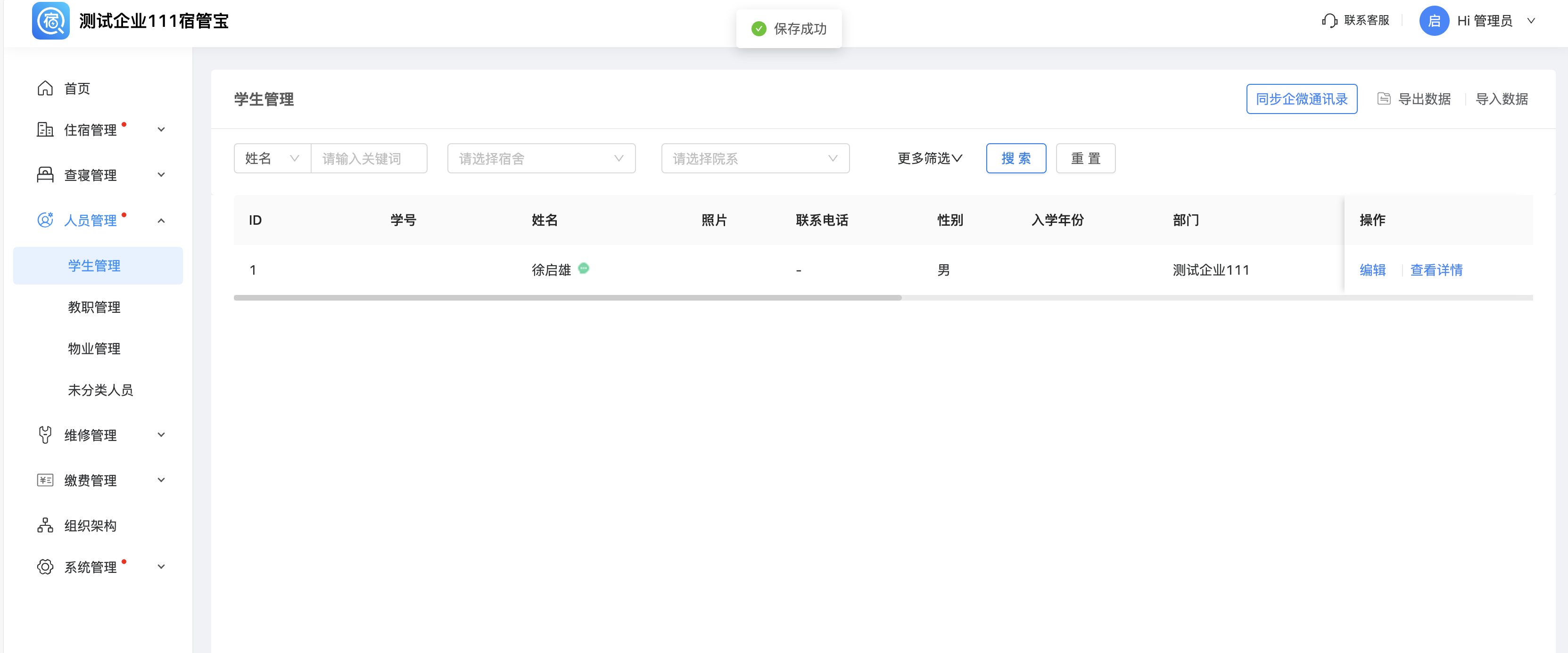
Task: Click the 部门 column header
Action: pyautogui.click(x=1185, y=220)
